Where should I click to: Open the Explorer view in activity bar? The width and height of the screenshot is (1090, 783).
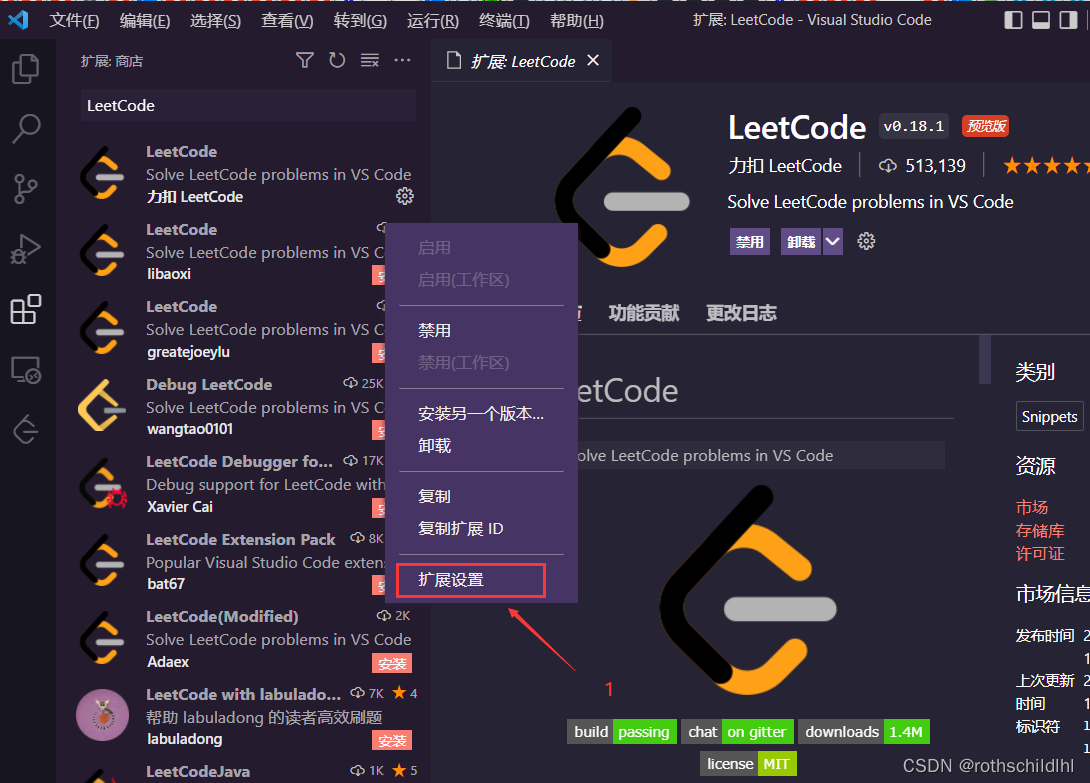(26, 69)
